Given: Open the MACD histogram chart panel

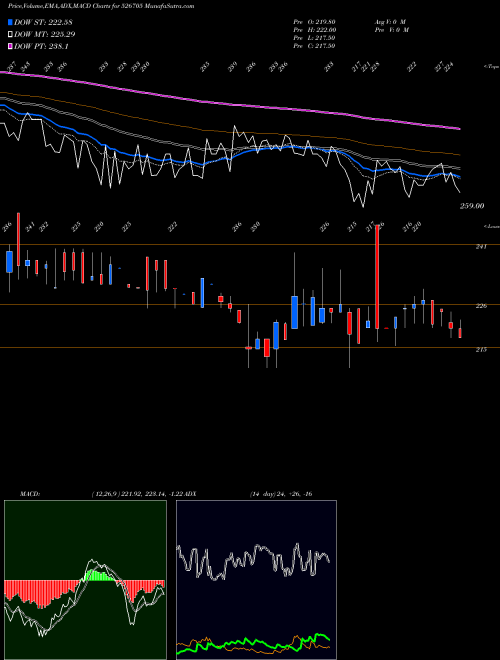Looking at the screenshot, I should click(x=85, y=580).
